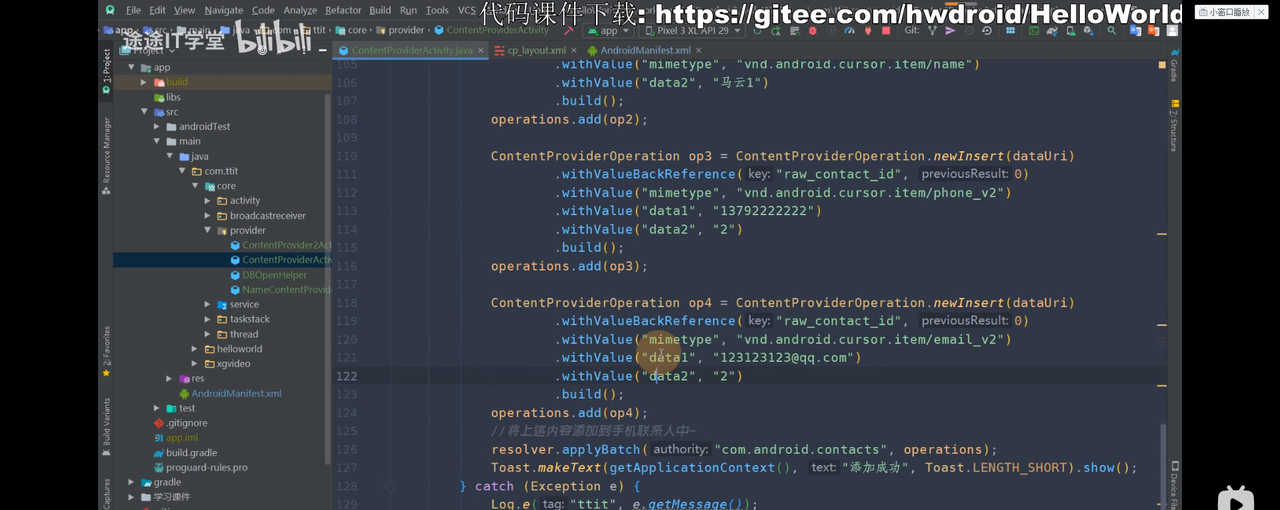Open the Edit menu

tap(158, 10)
